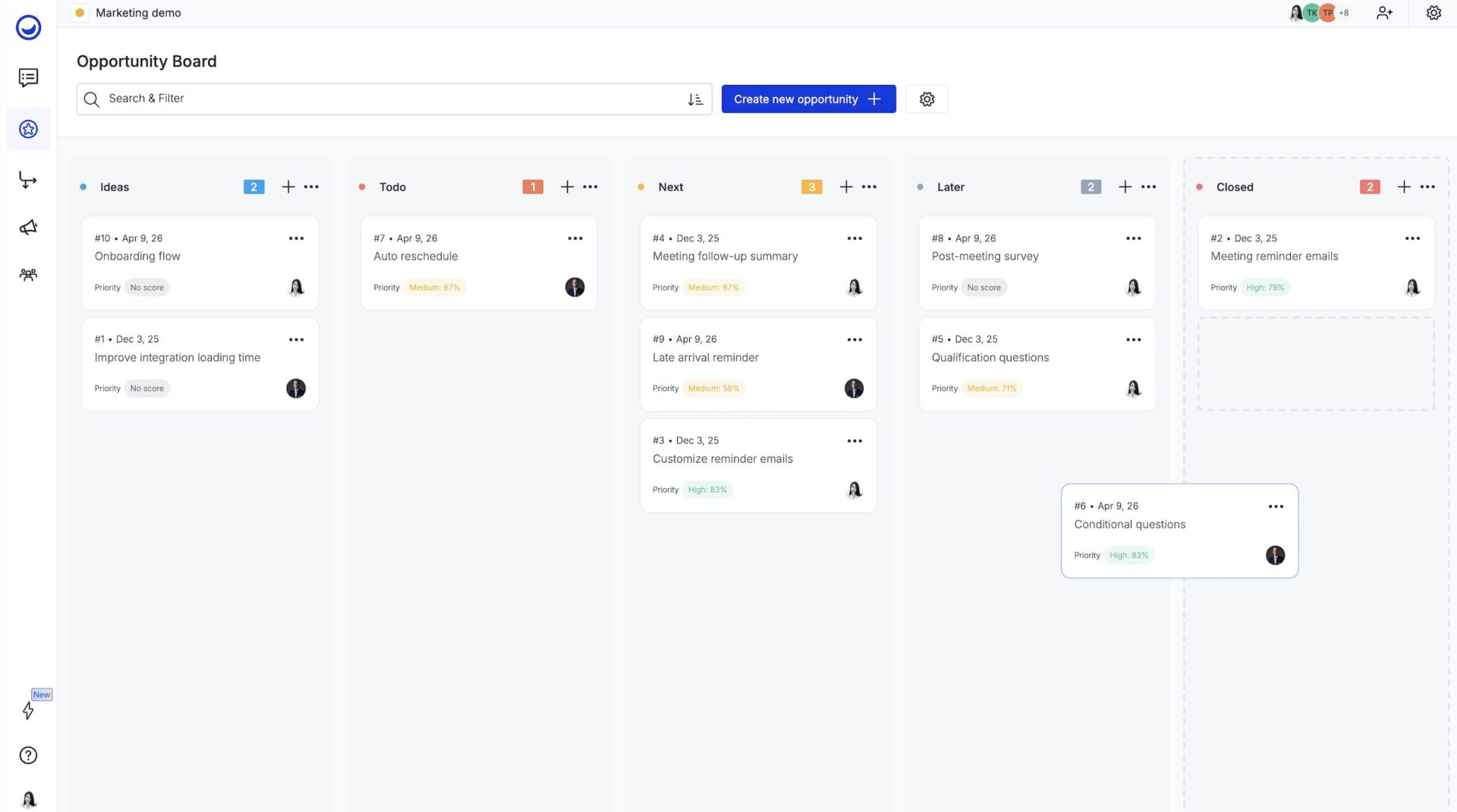Click the Ideas column title
The image size is (1457, 812).
[x=115, y=187]
